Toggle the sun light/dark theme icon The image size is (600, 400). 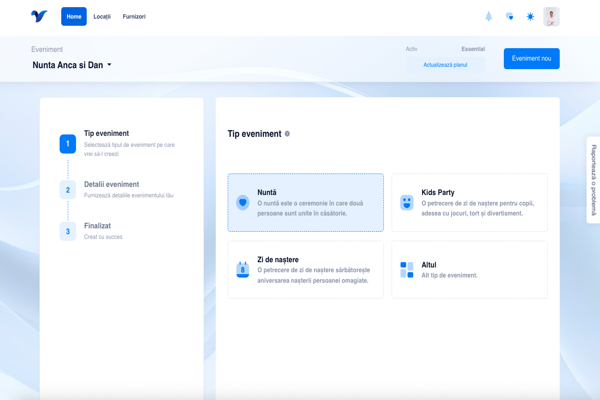(531, 17)
